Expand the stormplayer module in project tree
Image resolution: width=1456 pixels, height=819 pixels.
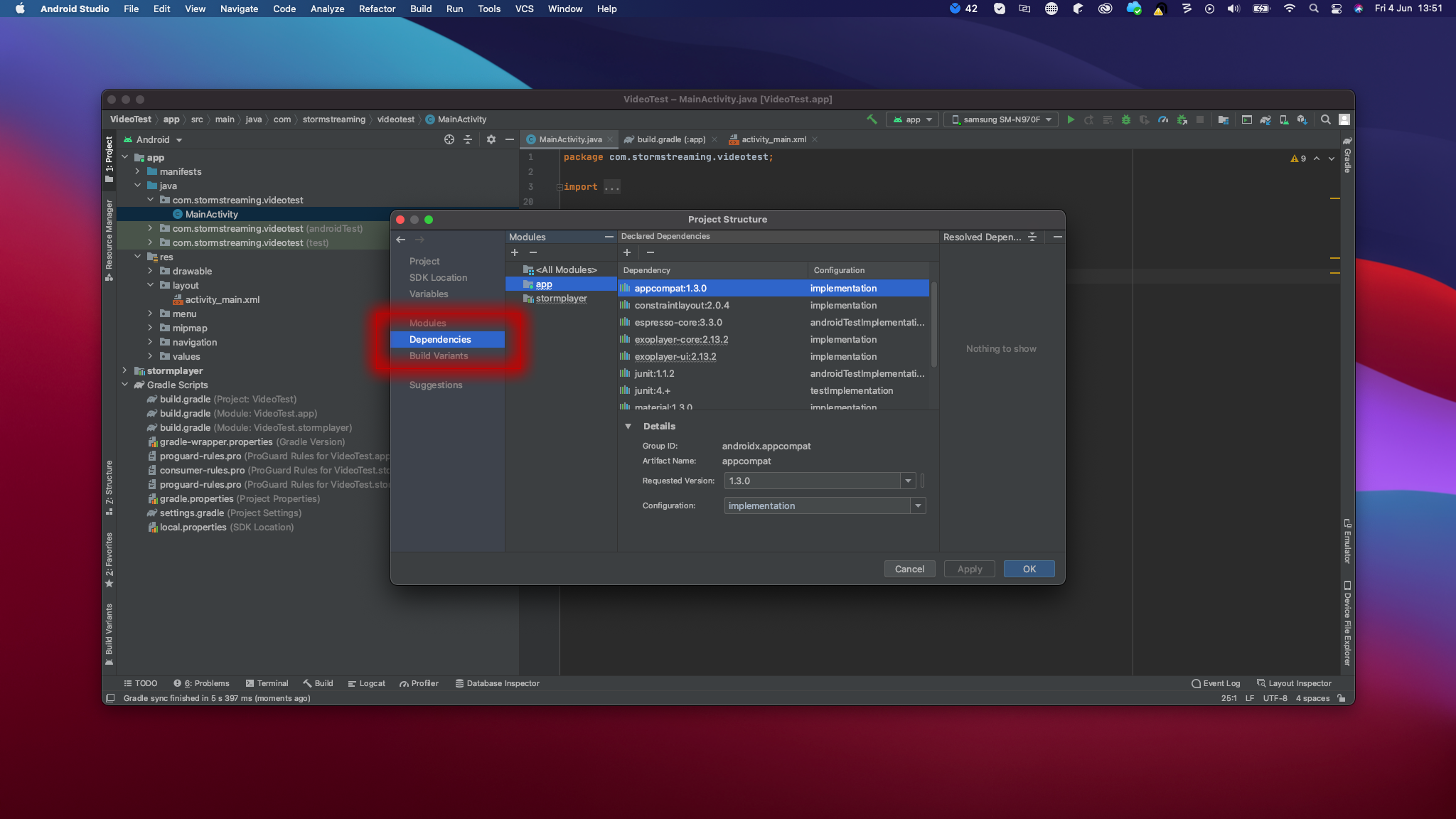(x=124, y=370)
